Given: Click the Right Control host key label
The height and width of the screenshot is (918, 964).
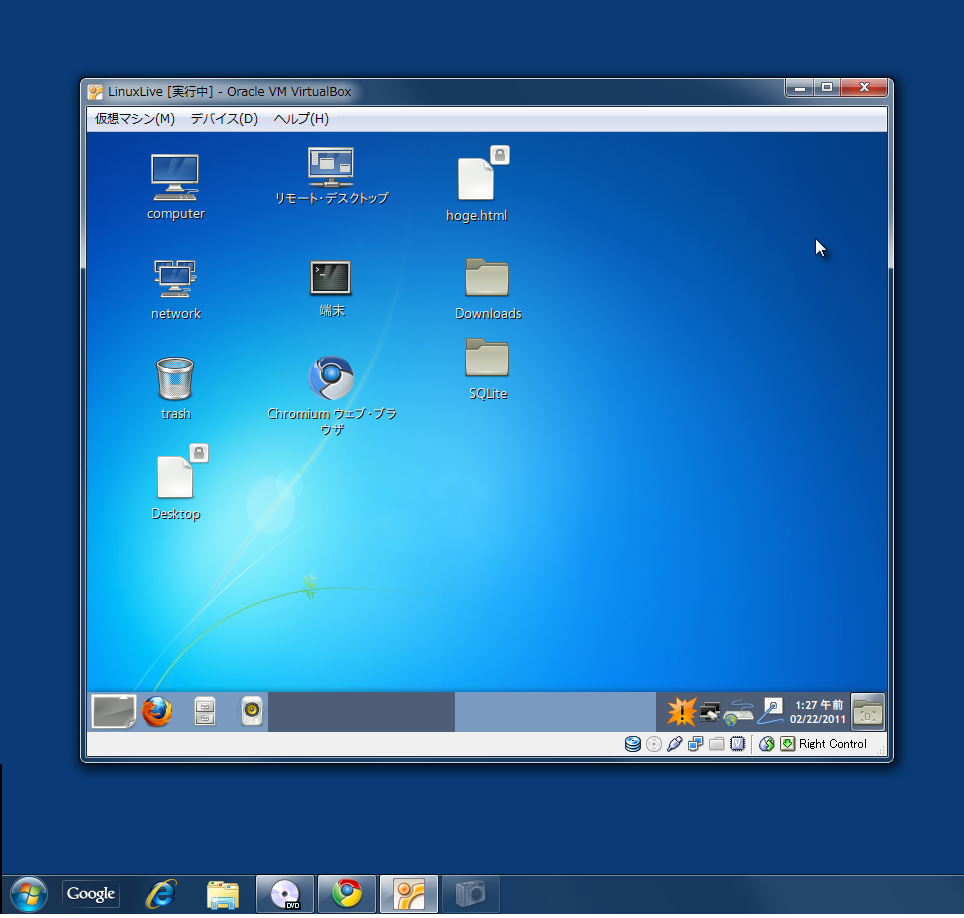Looking at the screenshot, I should tap(832, 744).
